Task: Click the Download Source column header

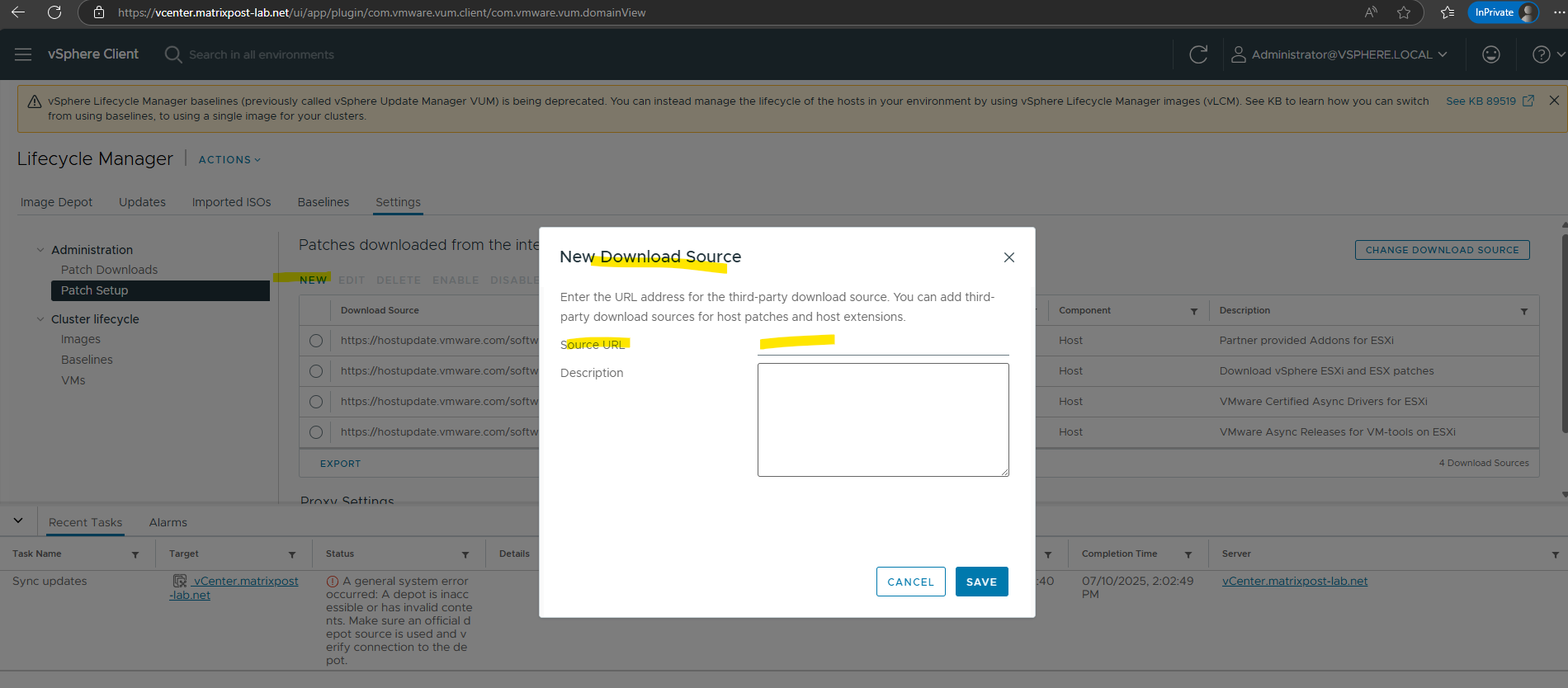Action: point(380,310)
